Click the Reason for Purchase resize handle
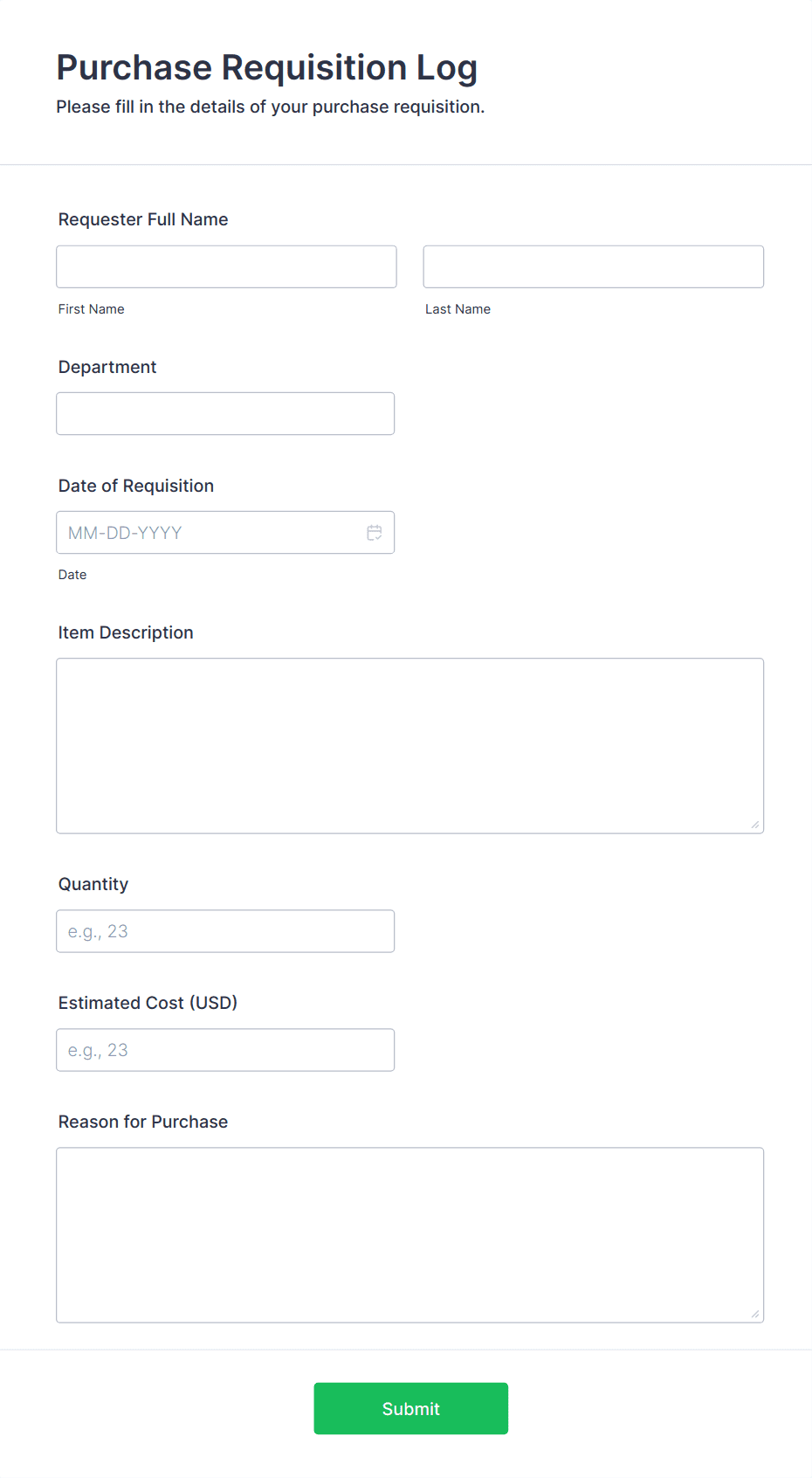 754,1313
